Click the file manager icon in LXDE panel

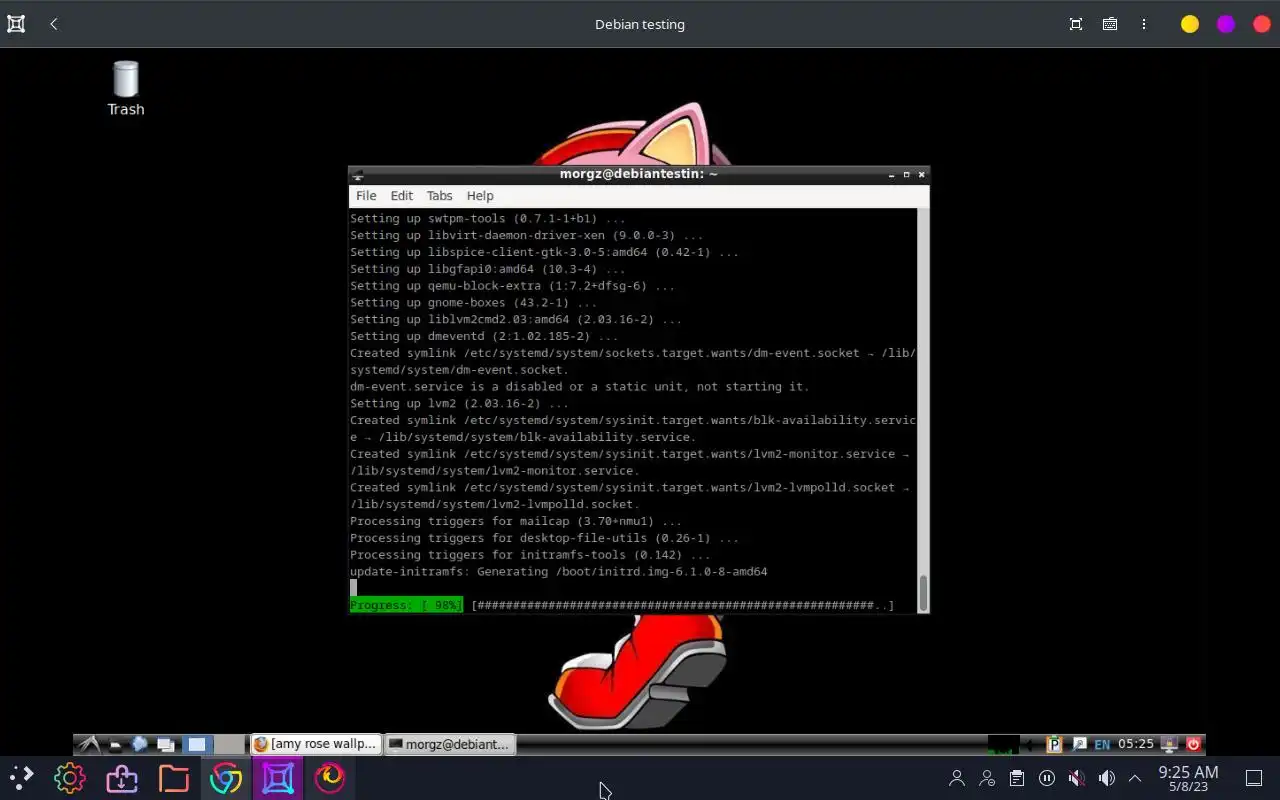click(x=115, y=745)
